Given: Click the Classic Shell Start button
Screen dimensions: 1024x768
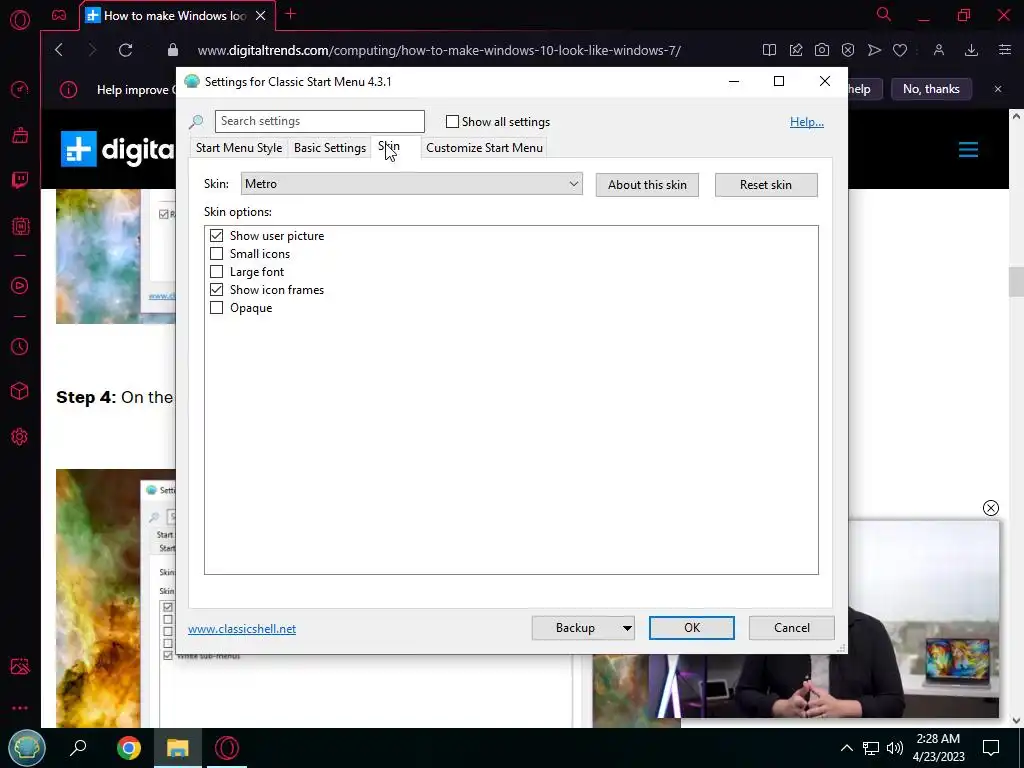Looking at the screenshot, I should click(26, 748).
